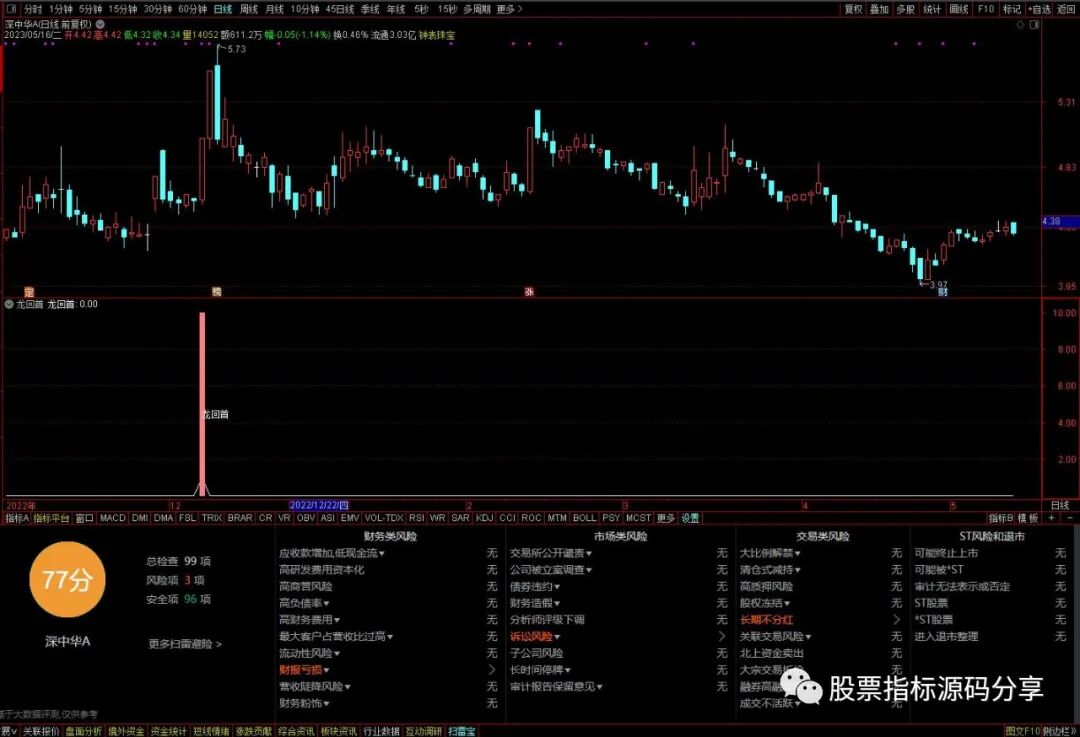Select the 5分钟 period

coord(90,9)
